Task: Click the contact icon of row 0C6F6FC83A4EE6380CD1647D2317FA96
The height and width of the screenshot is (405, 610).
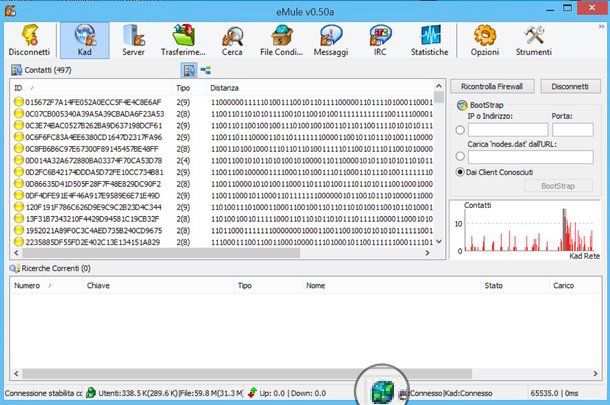Action: pos(18,137)
